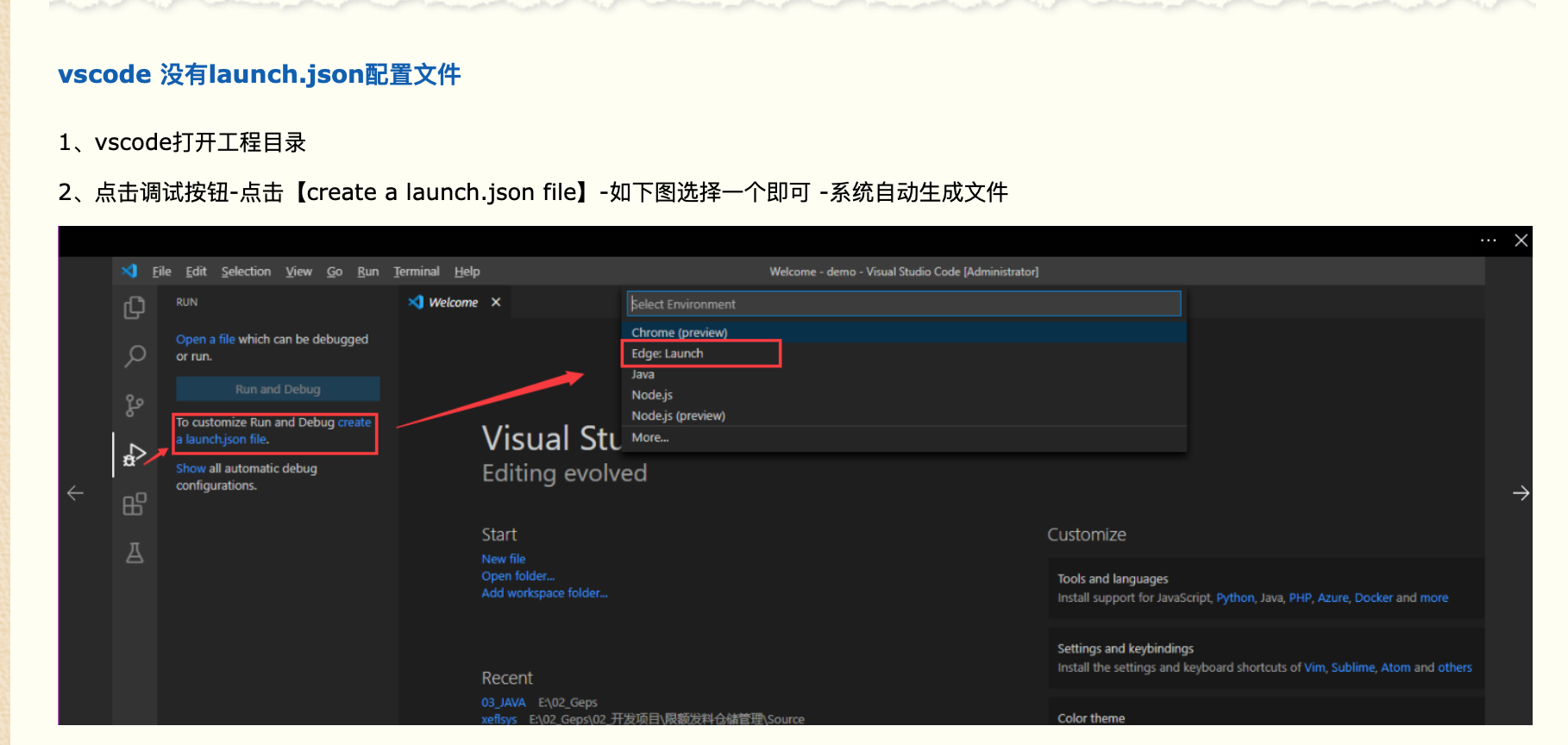Choose Chrome (preview) environment
The width and height of the screenshot is (1568, 745).
pyautogui.click(x=903, y=332)
